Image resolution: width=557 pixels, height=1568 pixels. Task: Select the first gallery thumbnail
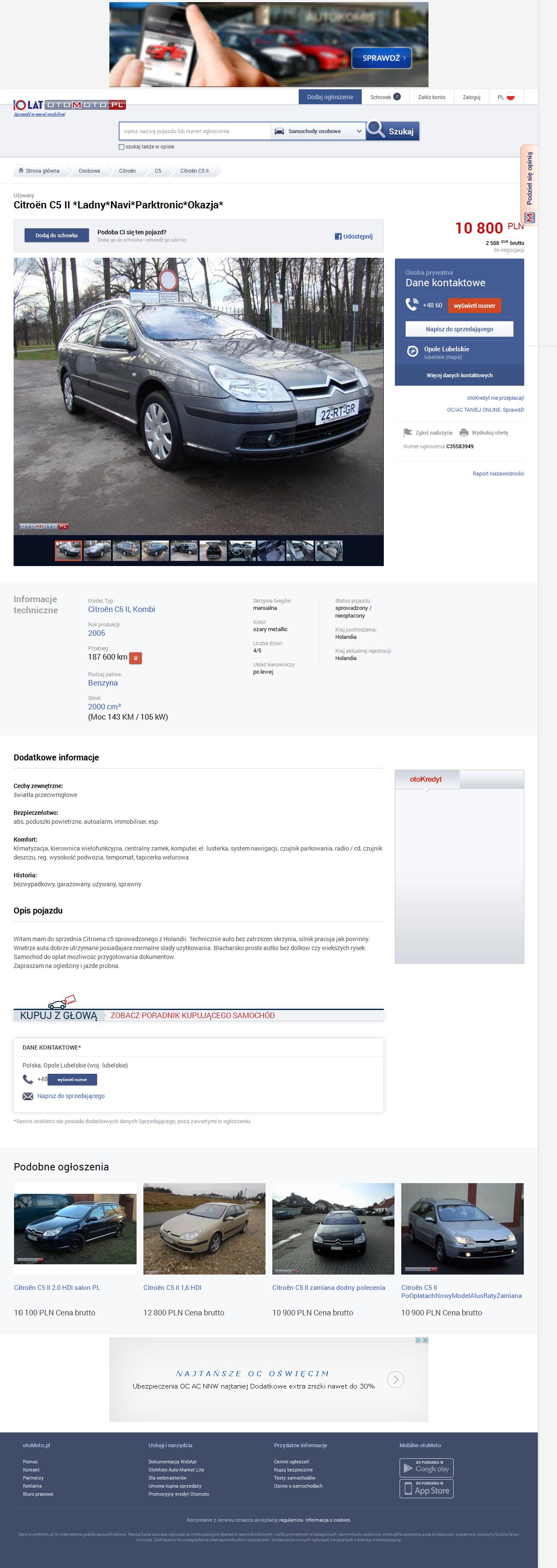pyautogui.click(x=69, y=550)
